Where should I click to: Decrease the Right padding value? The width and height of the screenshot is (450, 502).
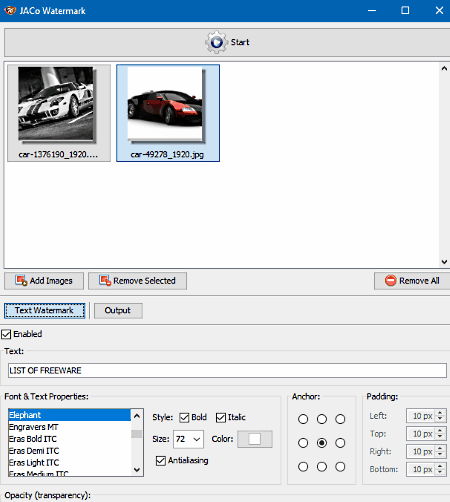point(440,454)
